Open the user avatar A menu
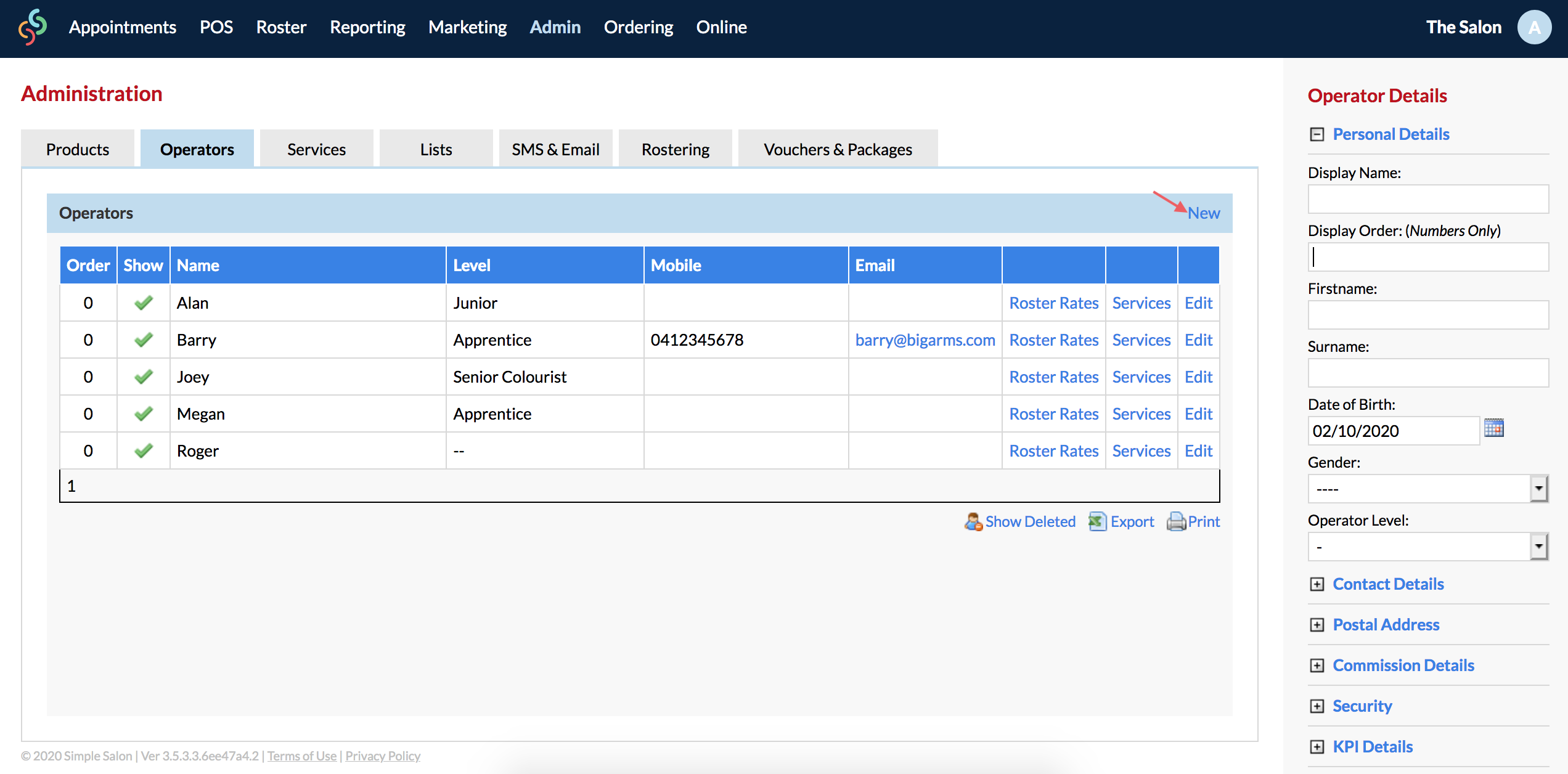1568x774 pixels. tap(1534, 27)
